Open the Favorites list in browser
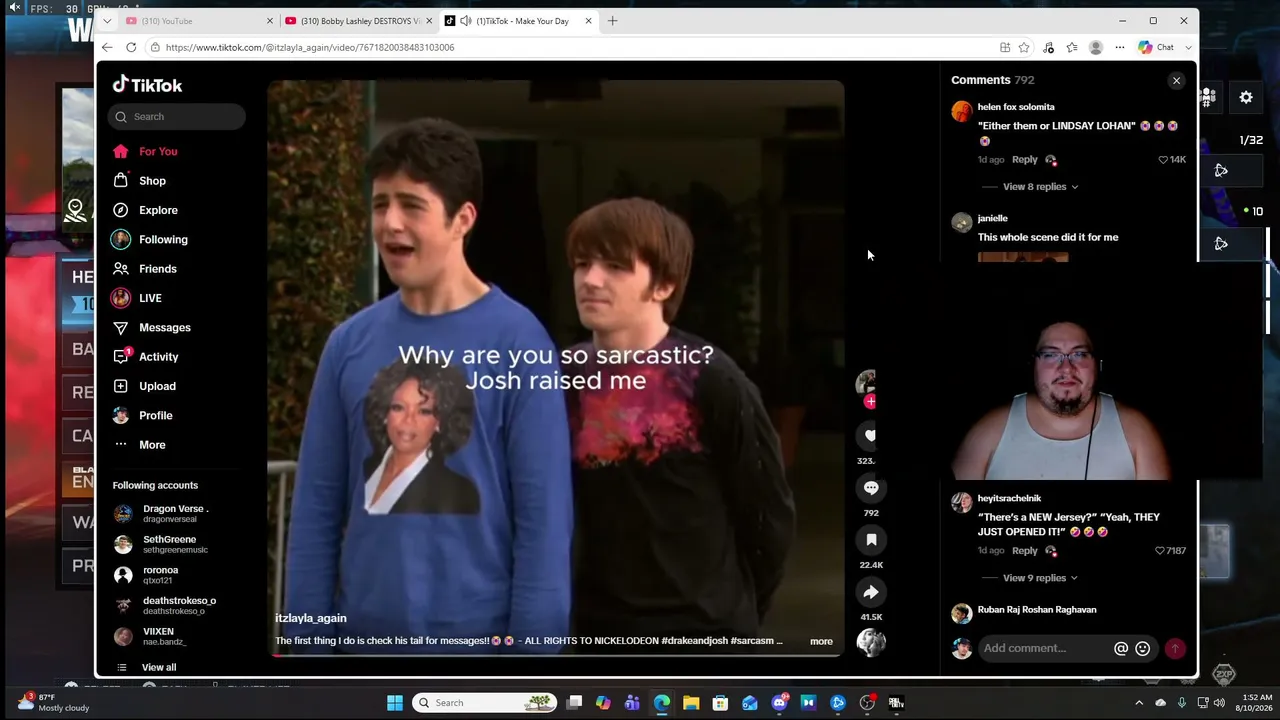This screenshot has height=720, width=1280. pos(1072,47)
